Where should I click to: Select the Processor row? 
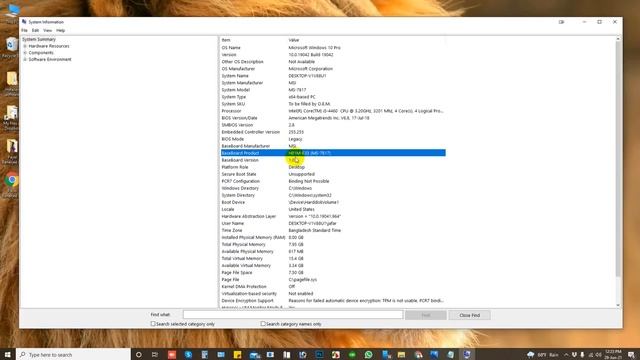(x=333, y=111)
